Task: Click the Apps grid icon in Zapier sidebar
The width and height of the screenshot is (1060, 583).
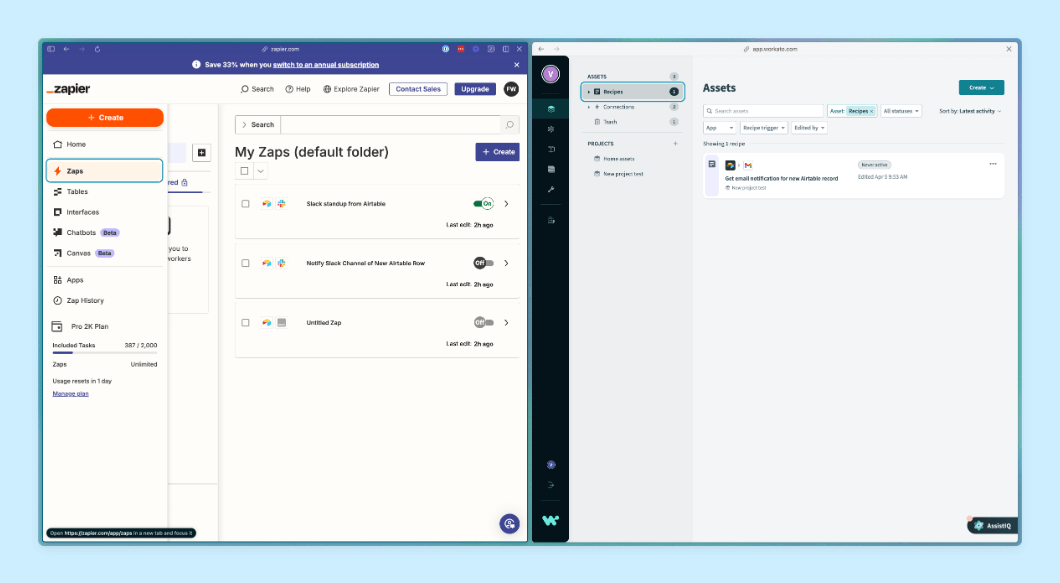Action: 57,280
